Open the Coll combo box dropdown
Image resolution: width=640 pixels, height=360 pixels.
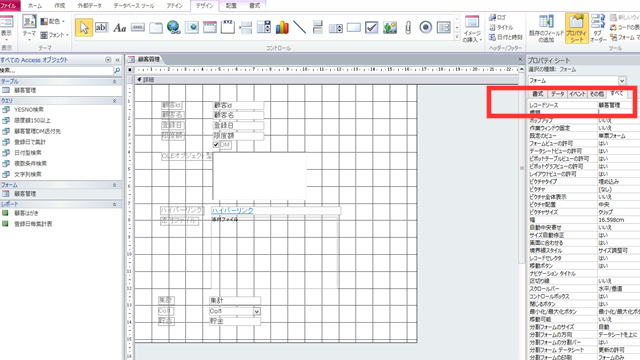pyautogui.click(x=257, y=311)
